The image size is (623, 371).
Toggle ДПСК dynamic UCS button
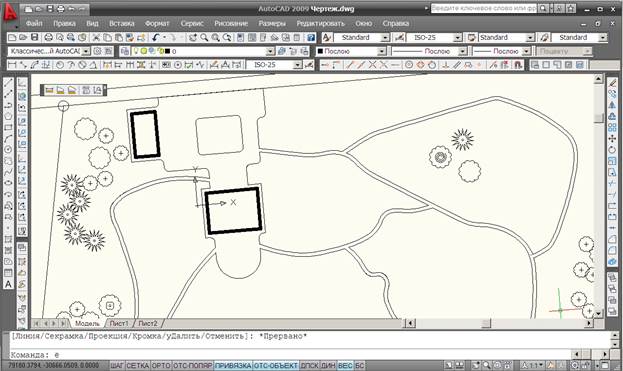click(x=309, y=365)
